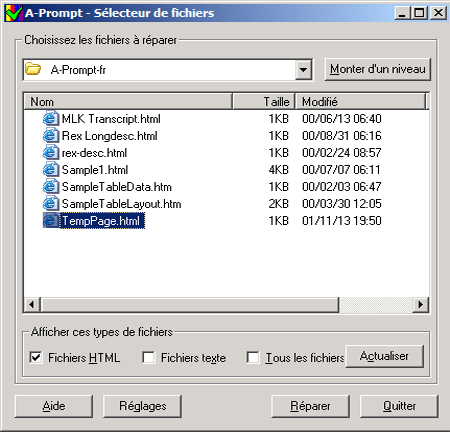Maximize the A-Prompt window

click(419, 13)
